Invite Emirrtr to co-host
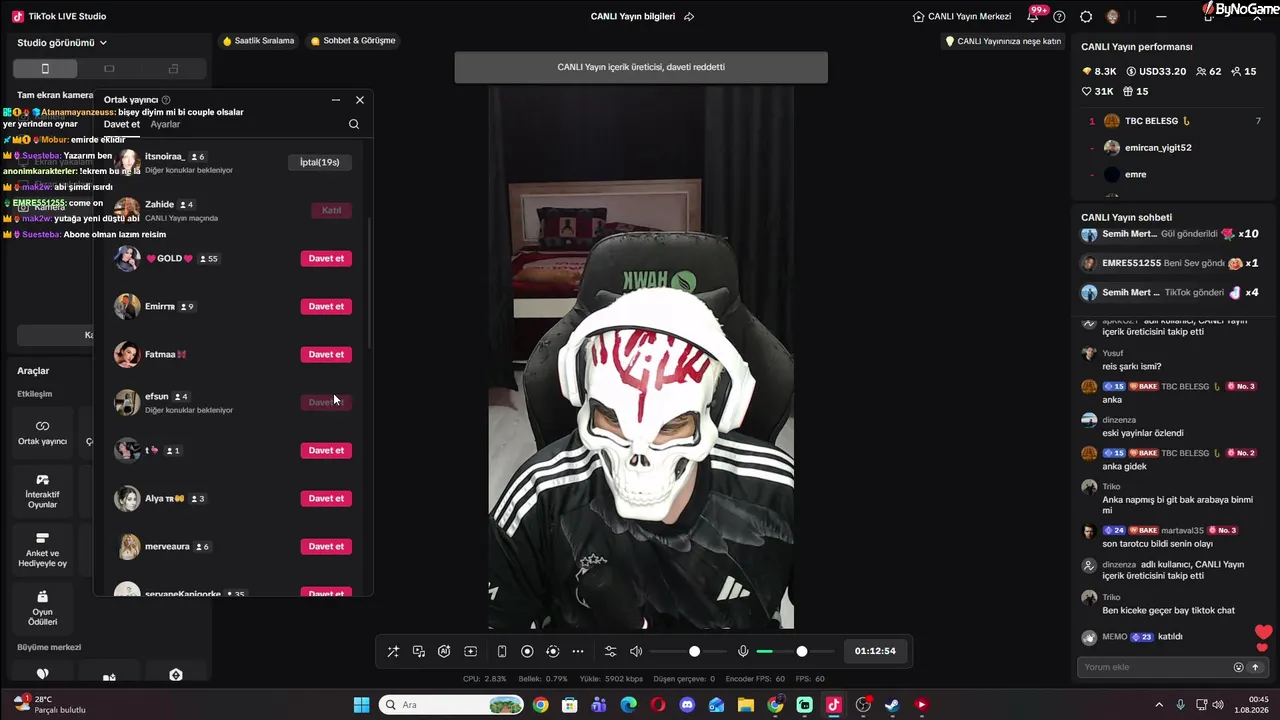1280x720 pixels. click(326, 306)
